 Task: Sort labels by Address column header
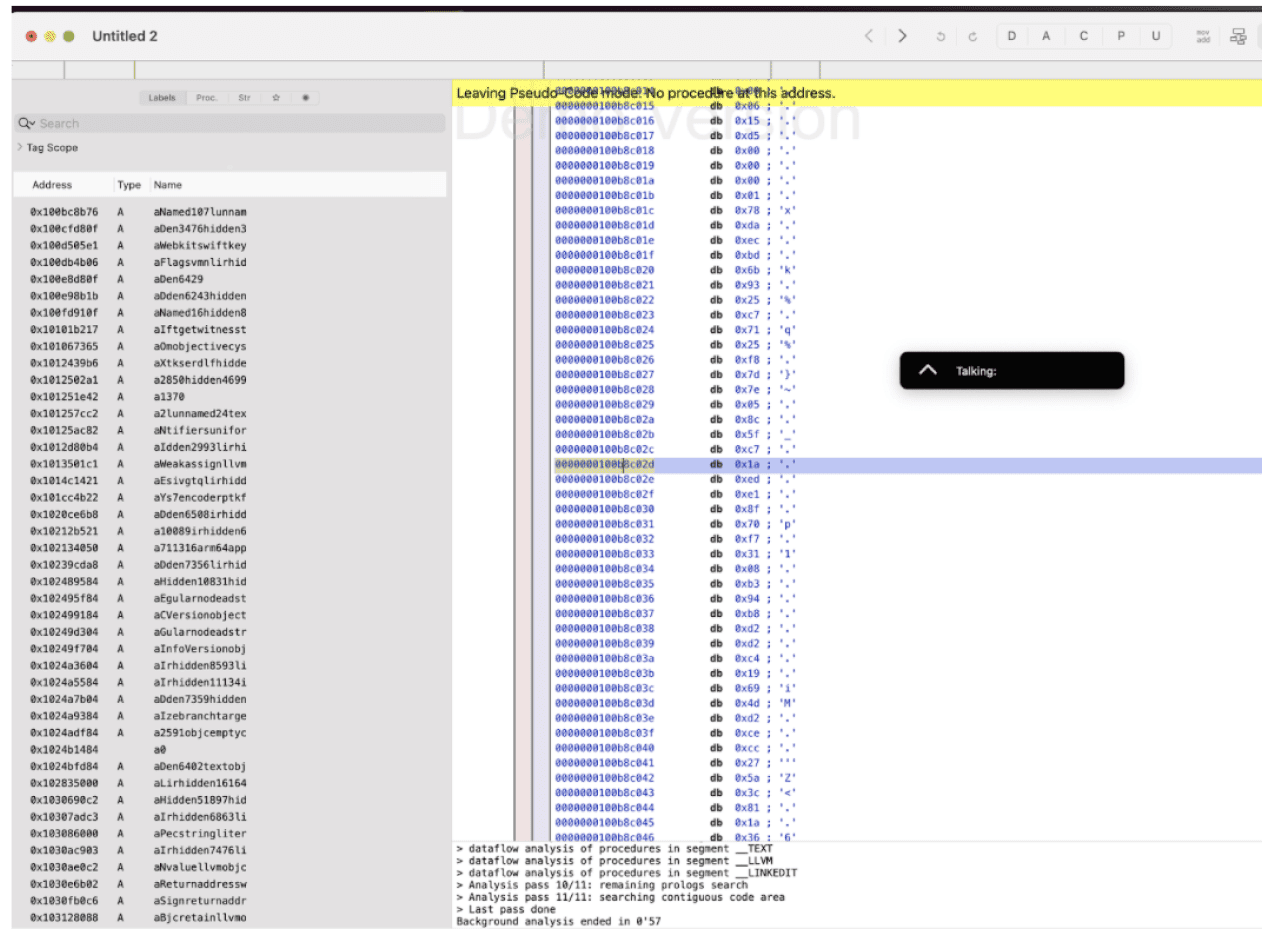click(52, 185)
